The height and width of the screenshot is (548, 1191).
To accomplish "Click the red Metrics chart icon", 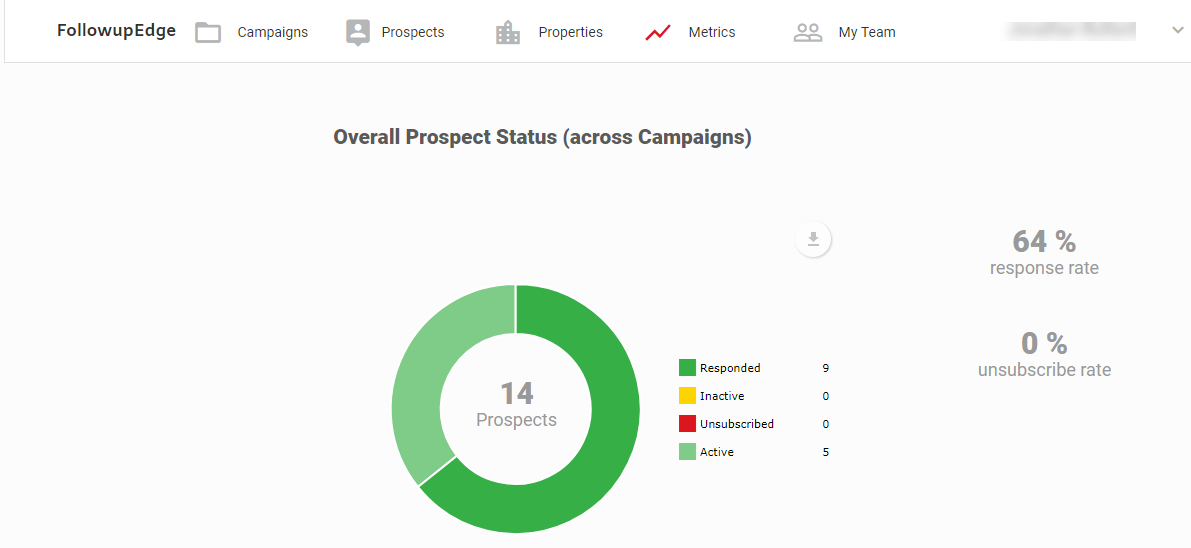I will click(658, 33).
